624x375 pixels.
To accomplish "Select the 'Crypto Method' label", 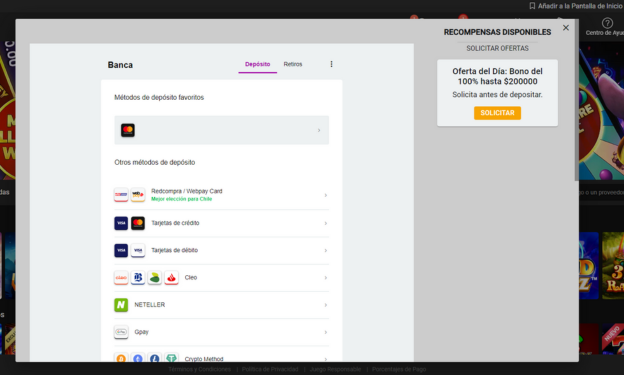I will [204, 359].
